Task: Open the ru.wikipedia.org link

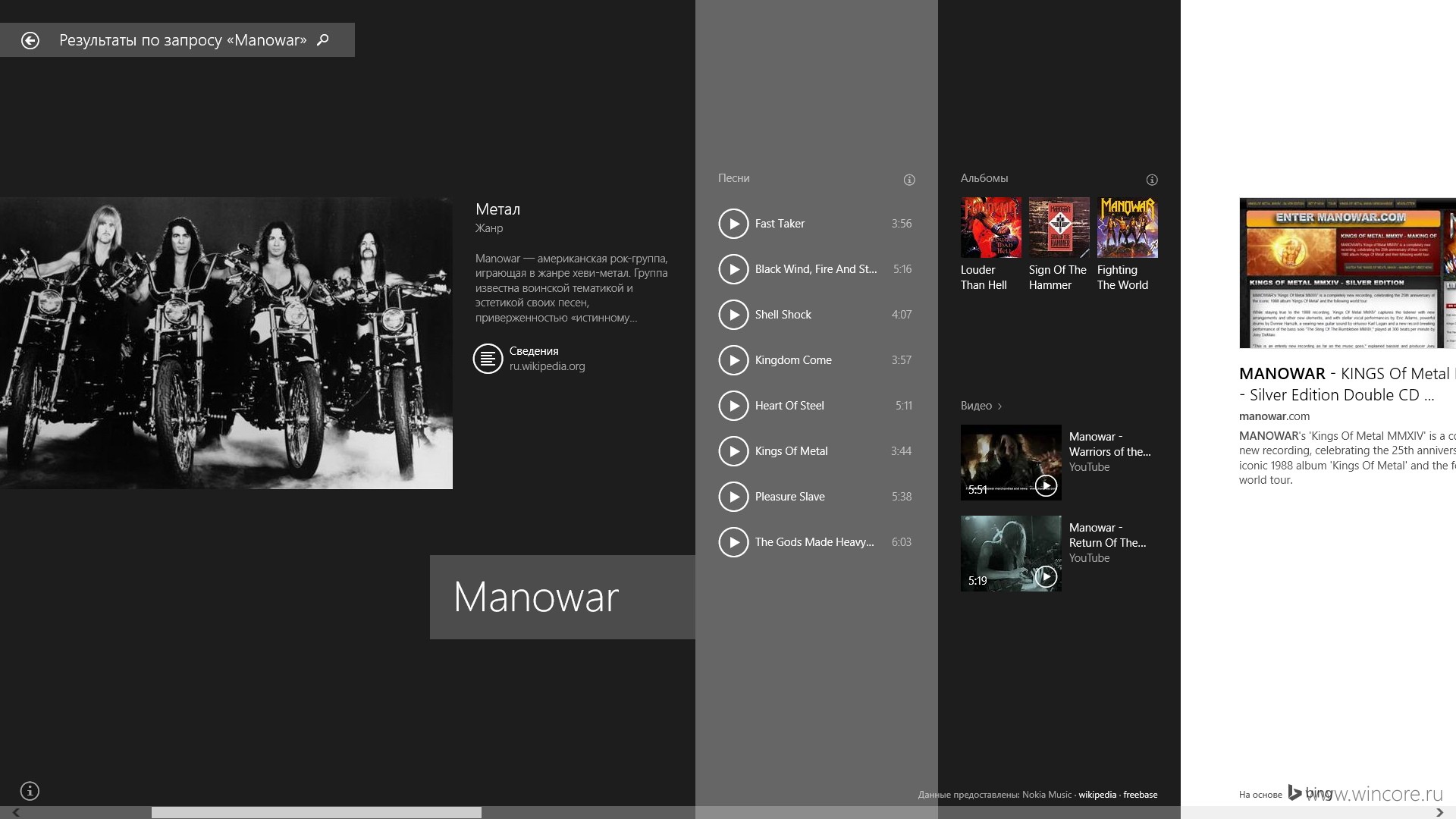Action: point(547,366)
